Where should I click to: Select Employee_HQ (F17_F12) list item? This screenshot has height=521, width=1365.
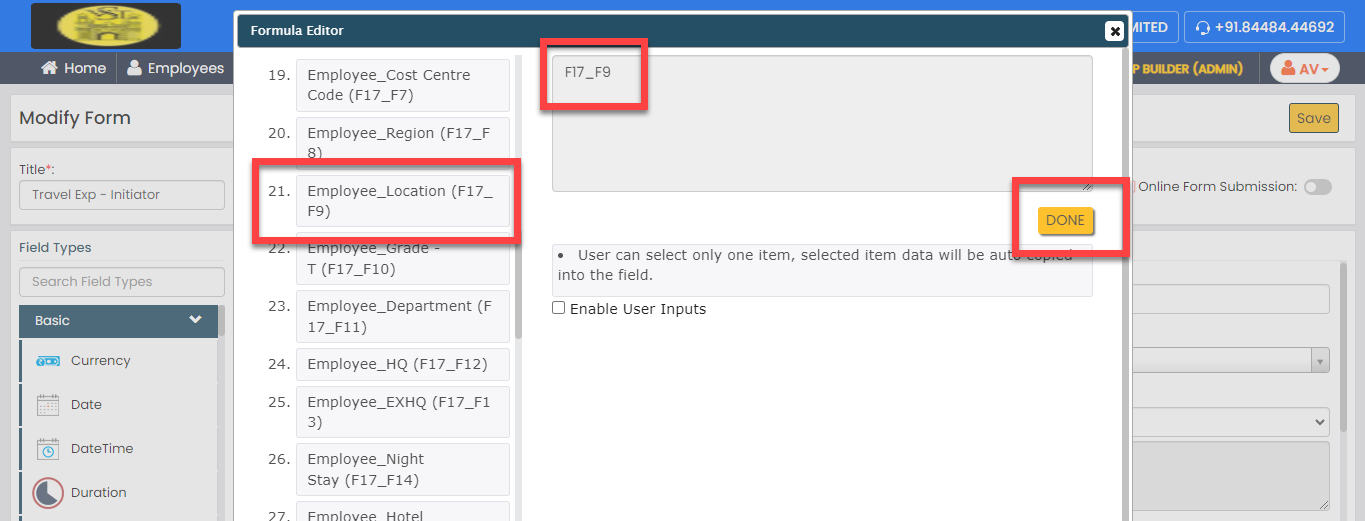pyautogui.click(x=402, y=364)
